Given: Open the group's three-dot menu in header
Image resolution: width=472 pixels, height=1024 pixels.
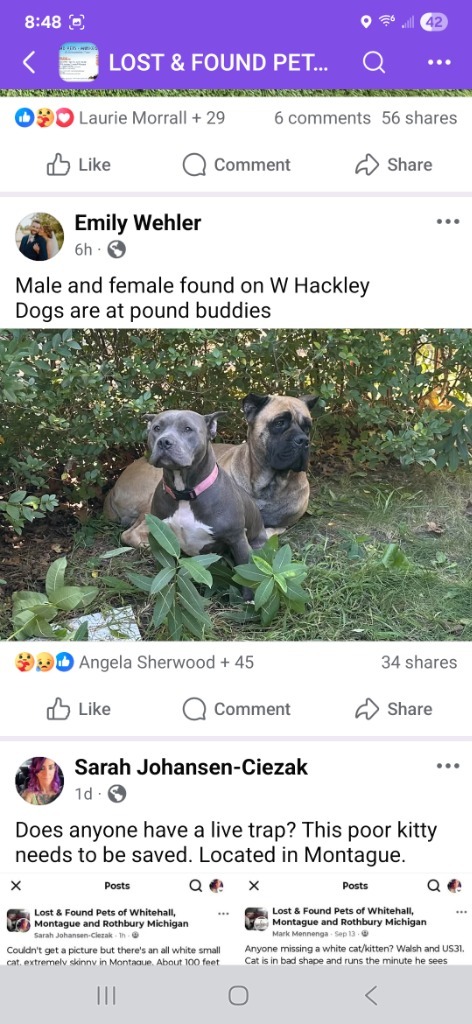Looking at the screenshot, I should point(439,63).
